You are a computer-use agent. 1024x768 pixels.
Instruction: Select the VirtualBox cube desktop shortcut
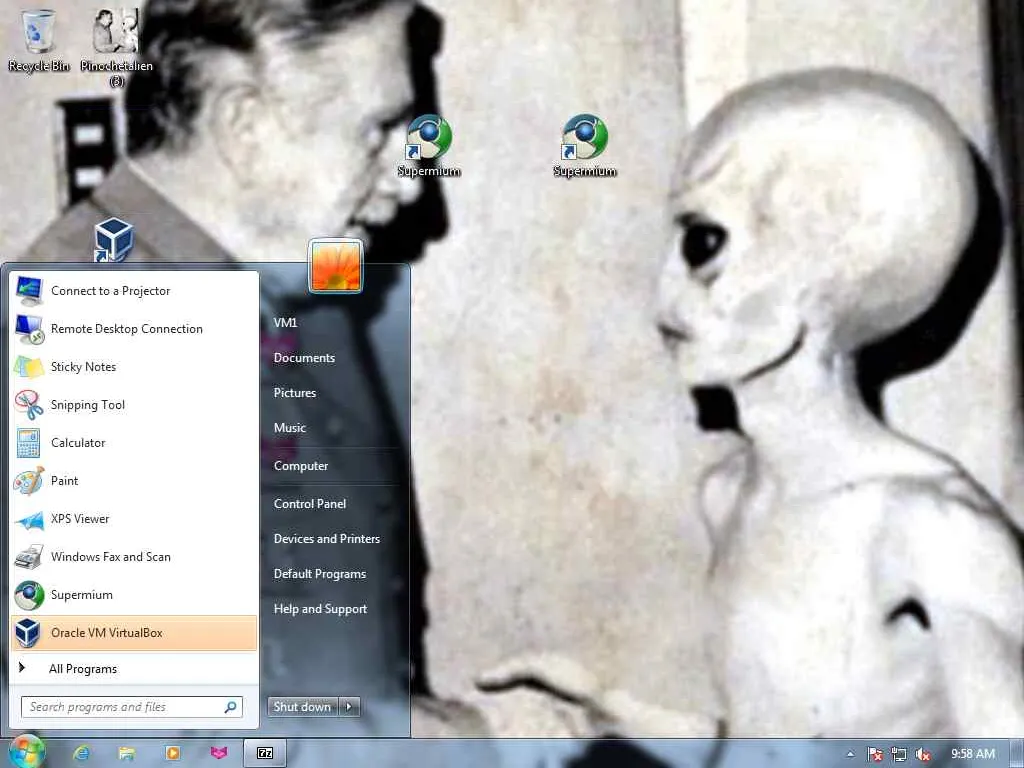(113, 240)
